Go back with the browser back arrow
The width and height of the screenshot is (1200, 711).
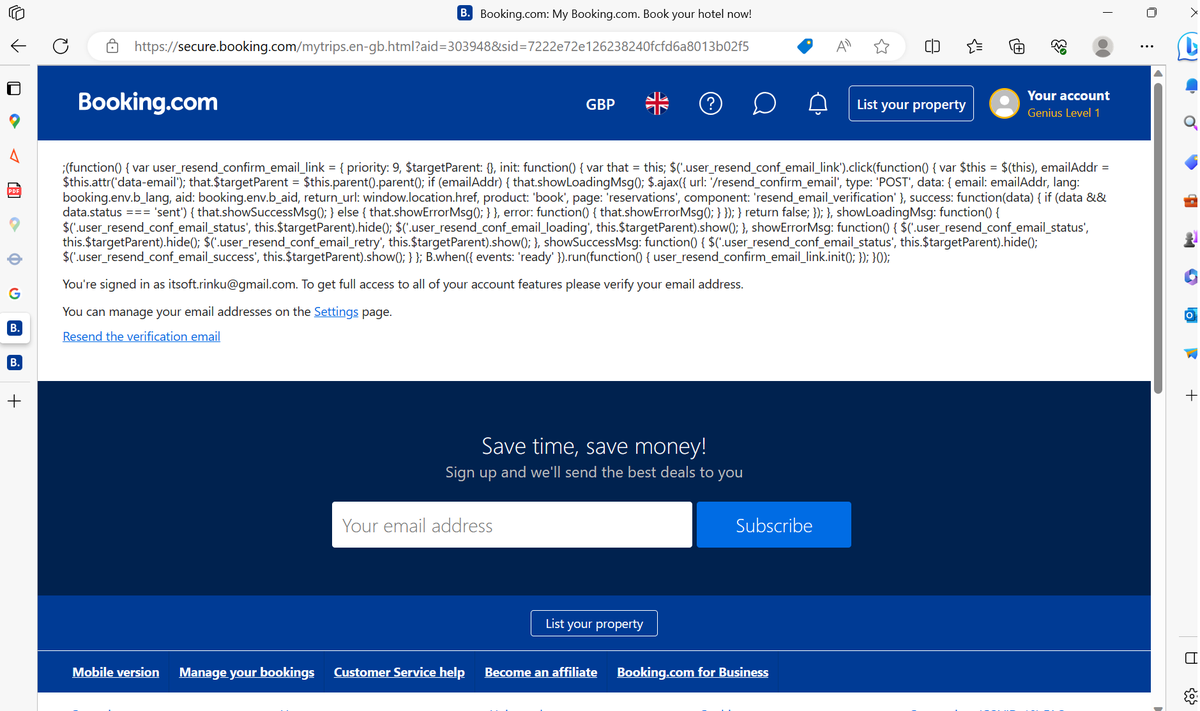click(18, 46)
